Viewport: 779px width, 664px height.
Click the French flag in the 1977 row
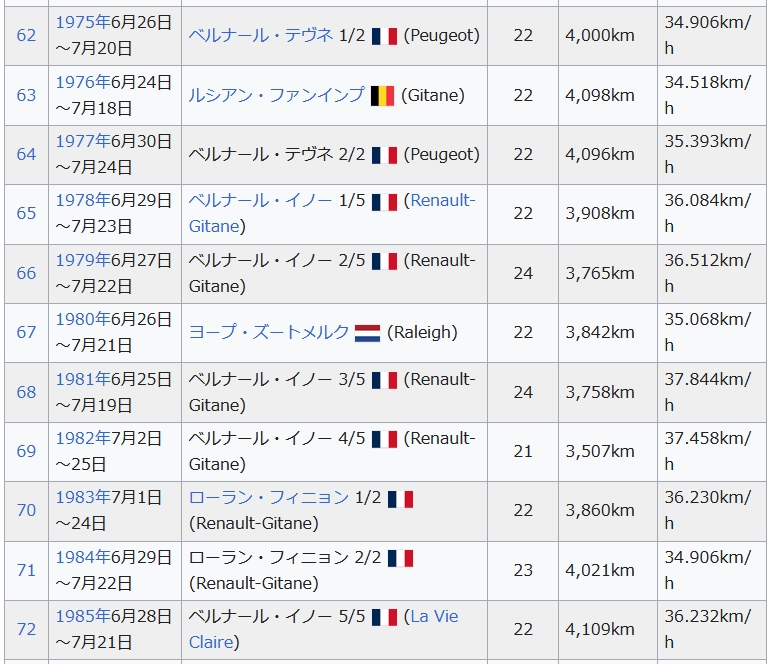384,155
